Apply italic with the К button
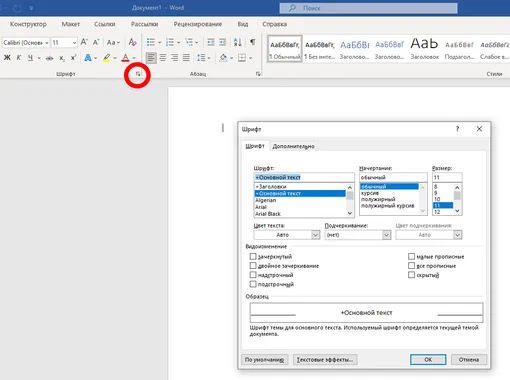510x380 pixels. coord(19,58)
